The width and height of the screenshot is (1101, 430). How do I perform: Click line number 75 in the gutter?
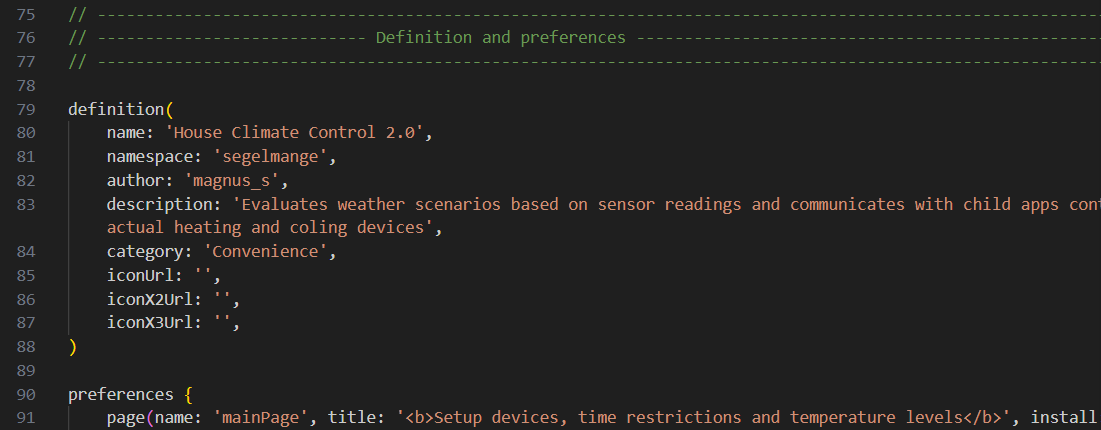tap(27, 14)
